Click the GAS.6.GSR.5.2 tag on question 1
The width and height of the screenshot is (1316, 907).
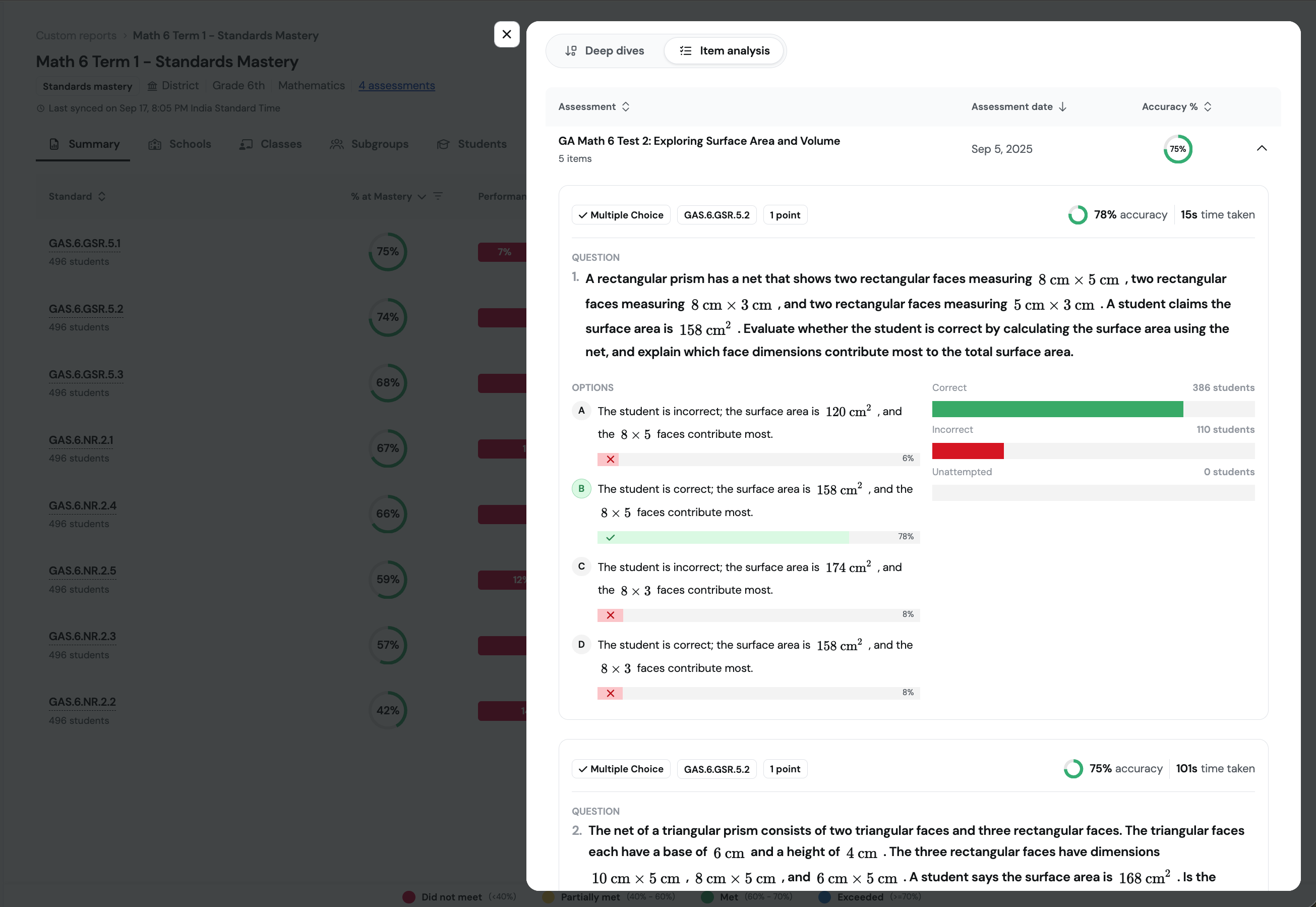tap(716, 215)
